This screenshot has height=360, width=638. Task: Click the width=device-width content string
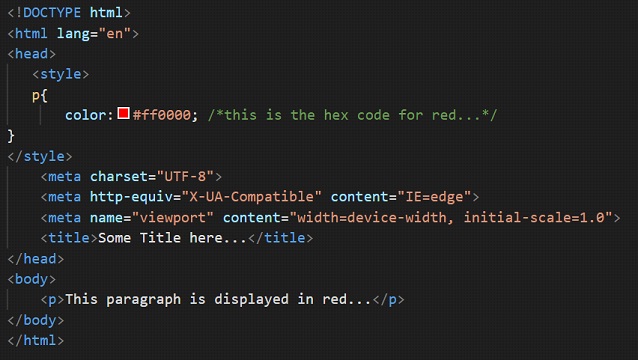(451, 218)
